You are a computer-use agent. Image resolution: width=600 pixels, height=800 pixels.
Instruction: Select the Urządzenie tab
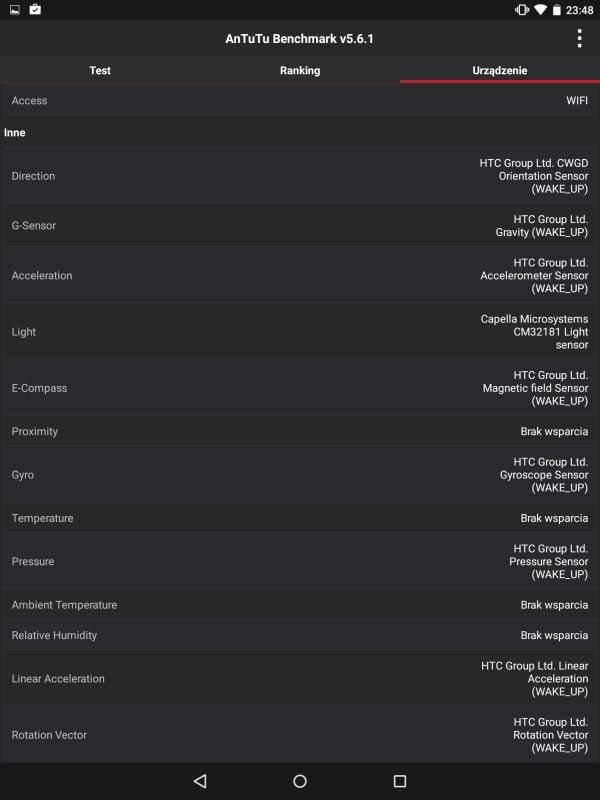click(x=500, y=70)
